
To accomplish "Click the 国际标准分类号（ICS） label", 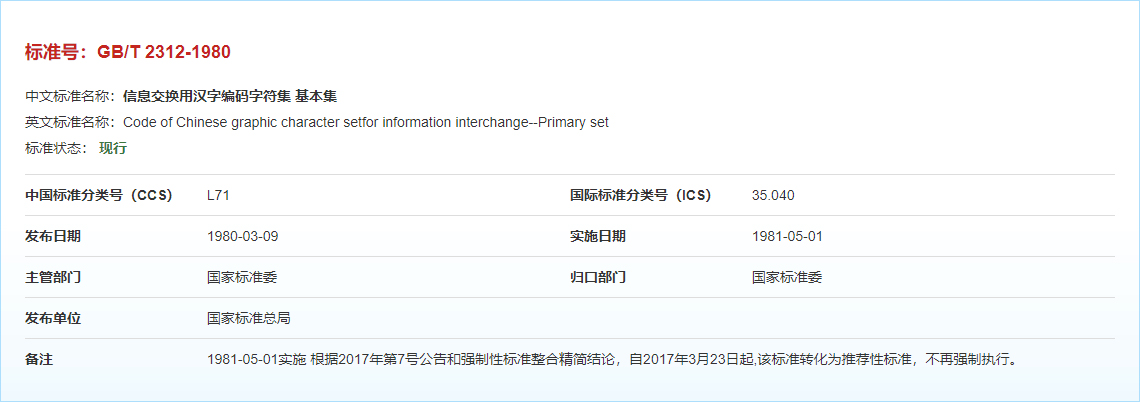I will point(640,195).
